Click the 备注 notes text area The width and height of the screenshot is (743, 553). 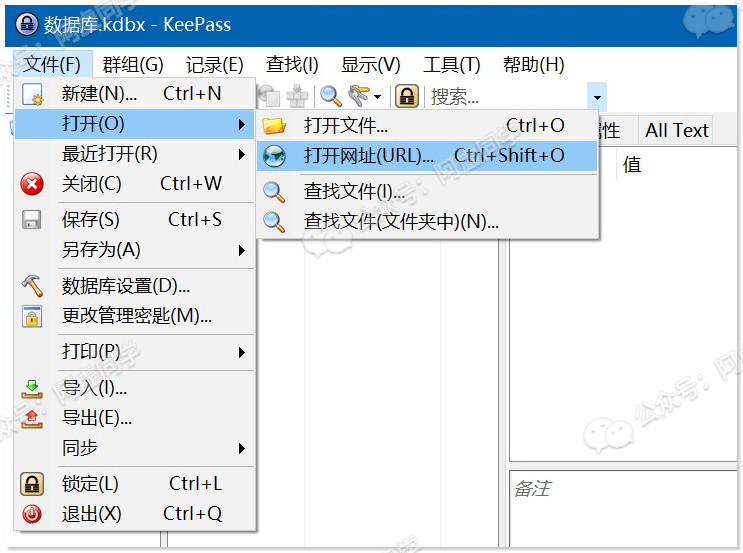point(624,508)
